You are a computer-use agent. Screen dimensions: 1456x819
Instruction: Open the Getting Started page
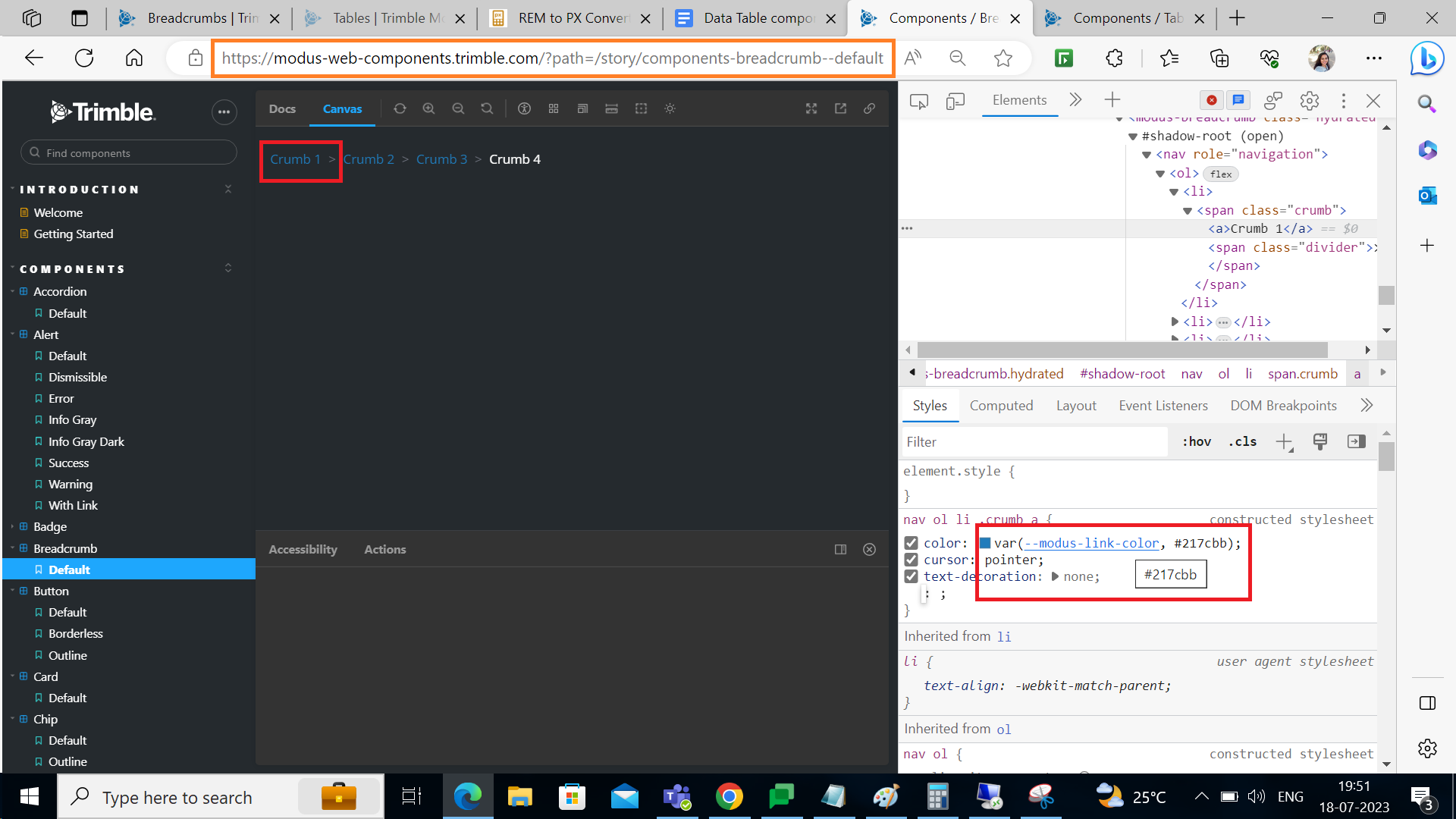[74, 234]
